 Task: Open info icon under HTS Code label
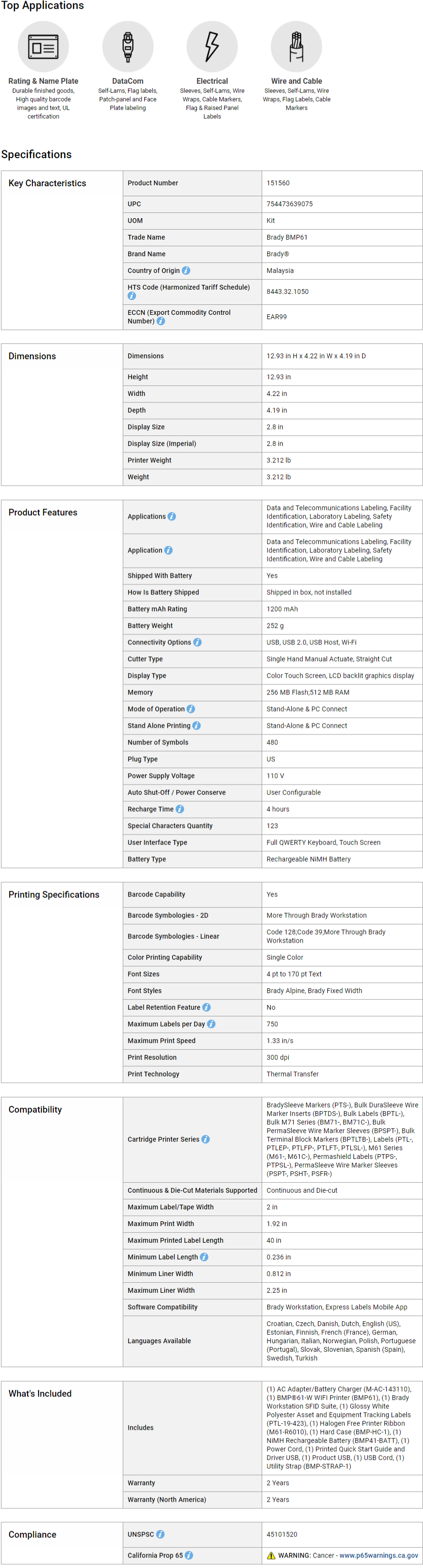tap(132, 296)
